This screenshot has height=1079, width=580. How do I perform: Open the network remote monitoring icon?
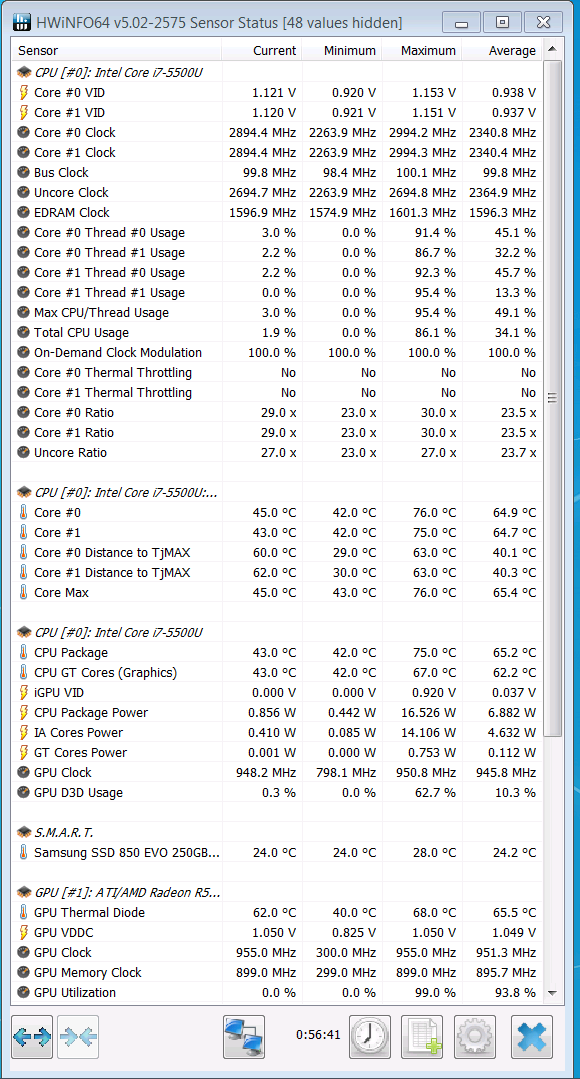244,1037
